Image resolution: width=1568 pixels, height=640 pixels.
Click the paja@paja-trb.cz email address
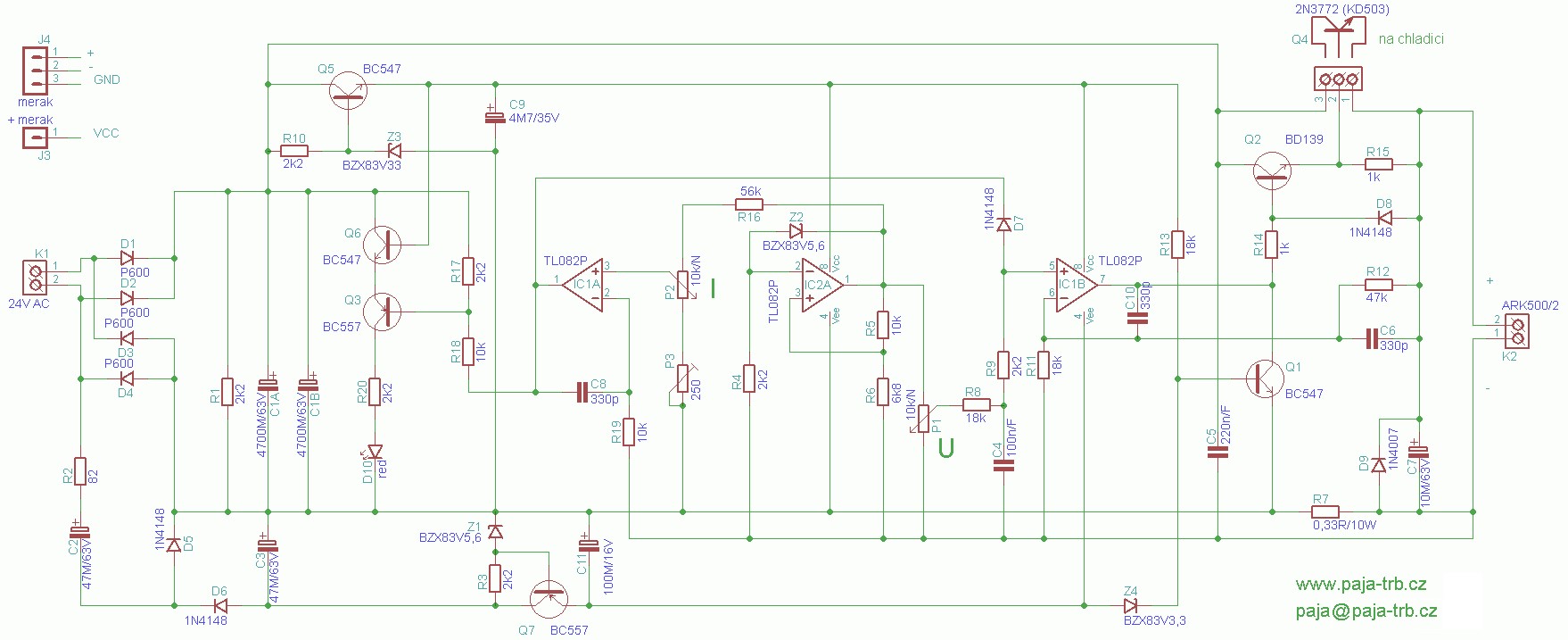tap(1366, 611)
